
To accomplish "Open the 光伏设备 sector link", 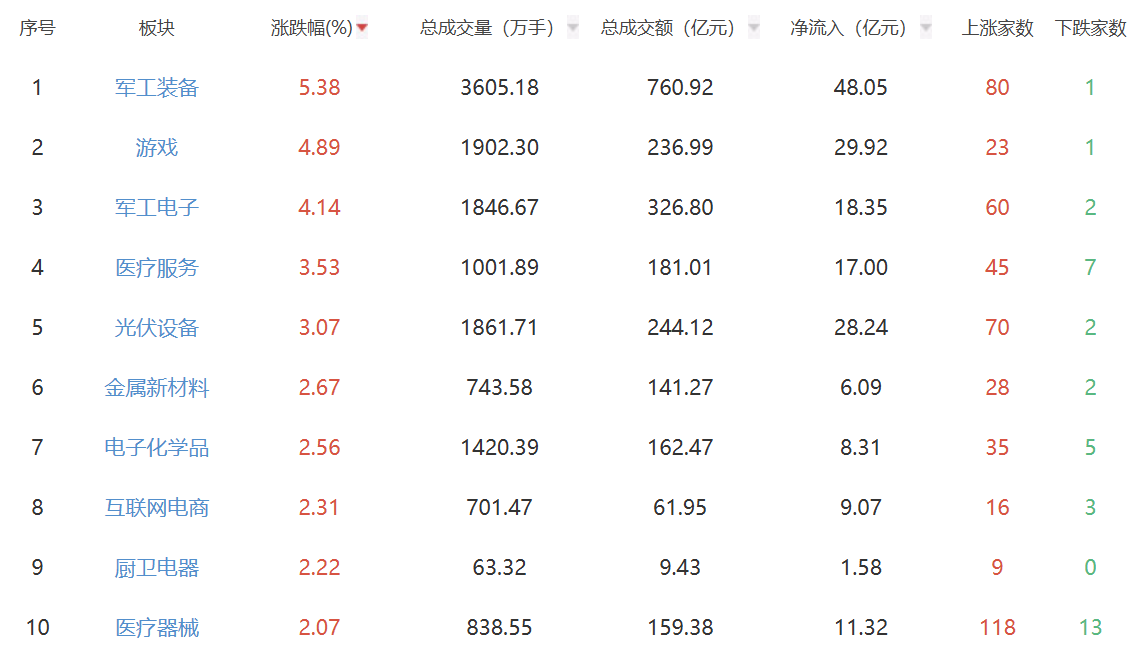I will click(157, 328).
